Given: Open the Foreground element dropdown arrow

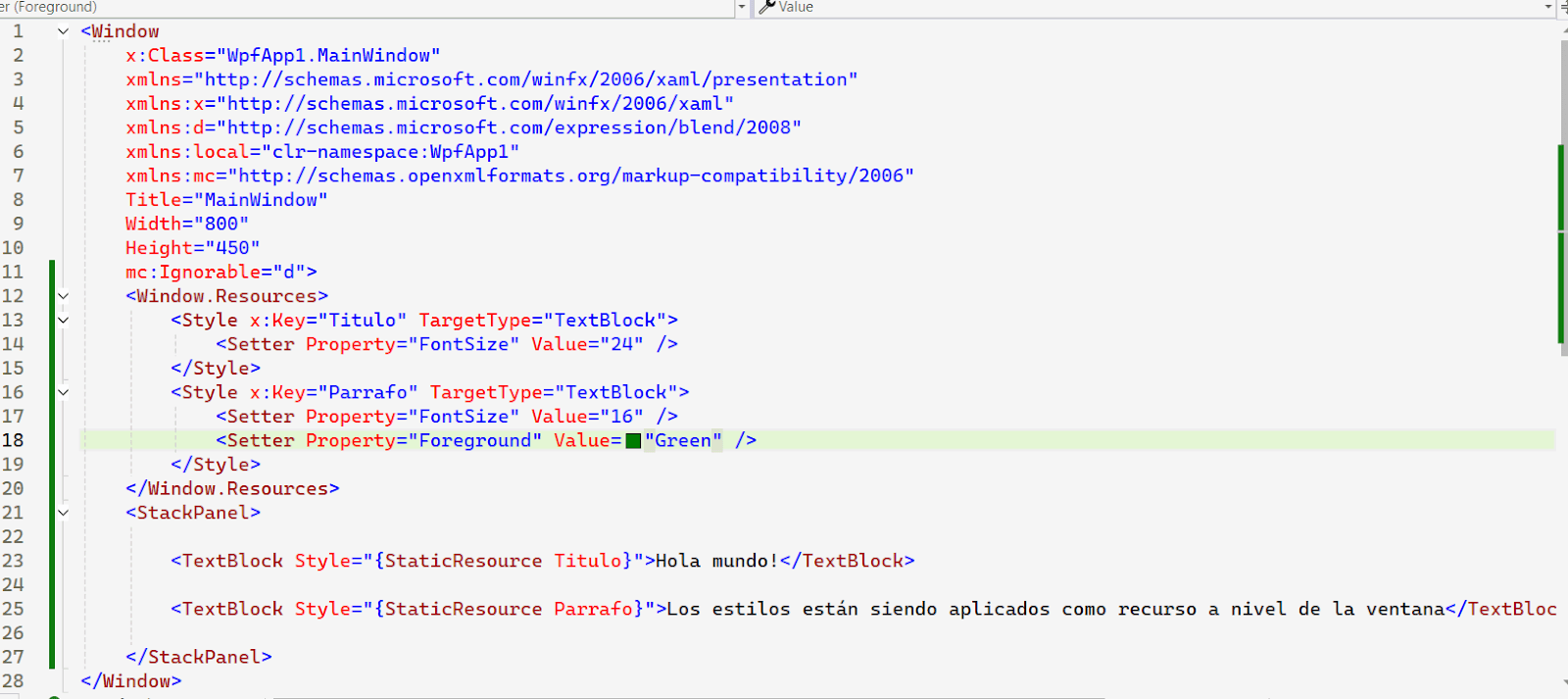Looking at the screenshot, I should (741, 7).
